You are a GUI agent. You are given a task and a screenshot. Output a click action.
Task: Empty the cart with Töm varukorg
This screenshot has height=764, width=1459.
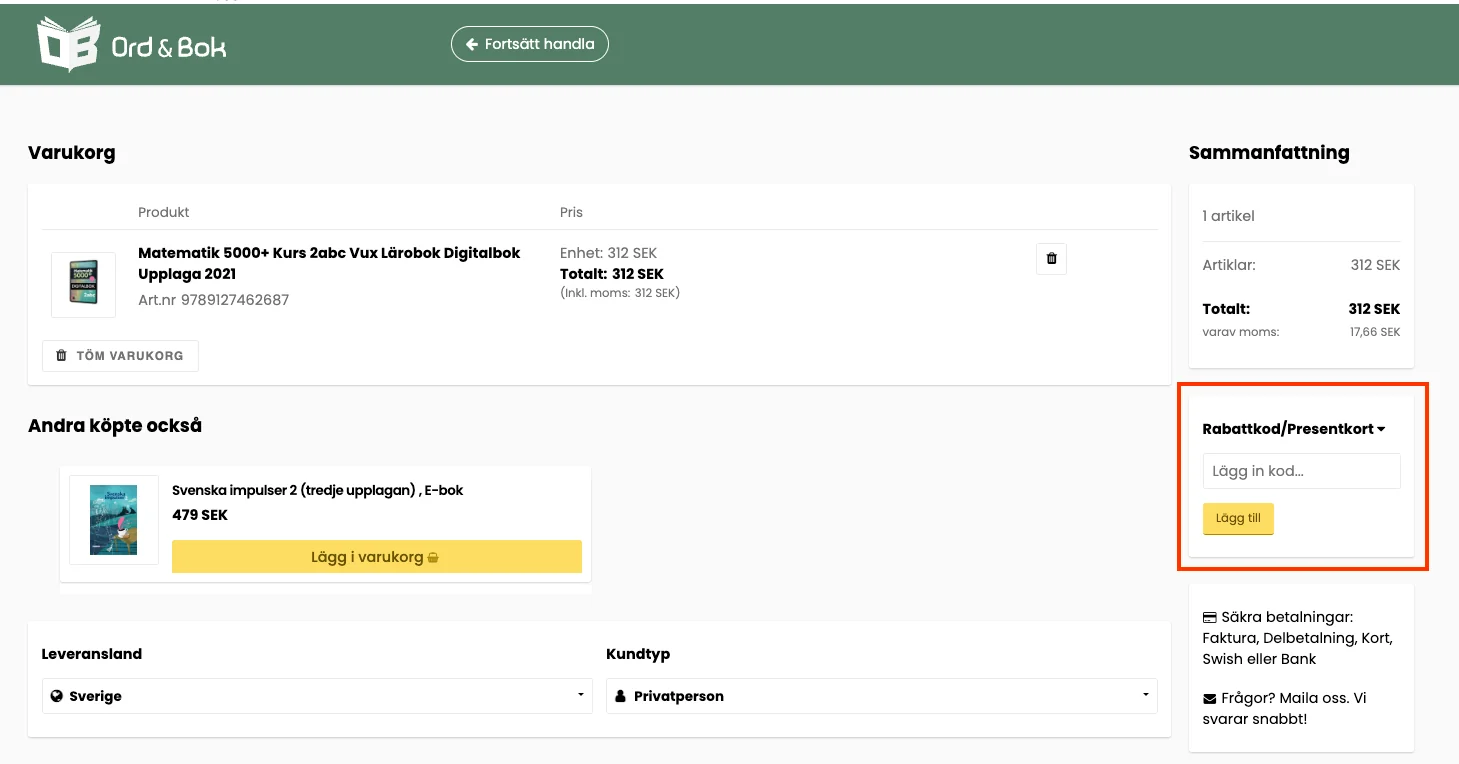(120, 356)
